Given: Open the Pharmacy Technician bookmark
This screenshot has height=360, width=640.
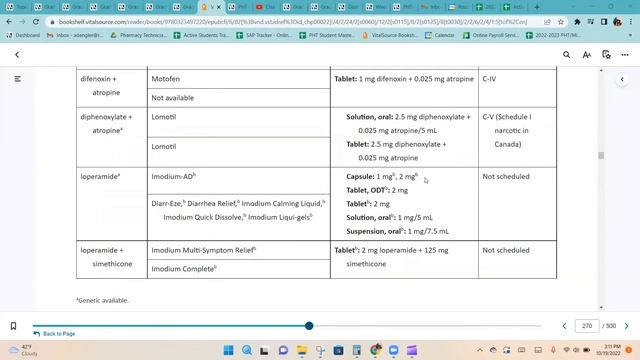Looking at the screenshot, I should [x=139, y=36].
